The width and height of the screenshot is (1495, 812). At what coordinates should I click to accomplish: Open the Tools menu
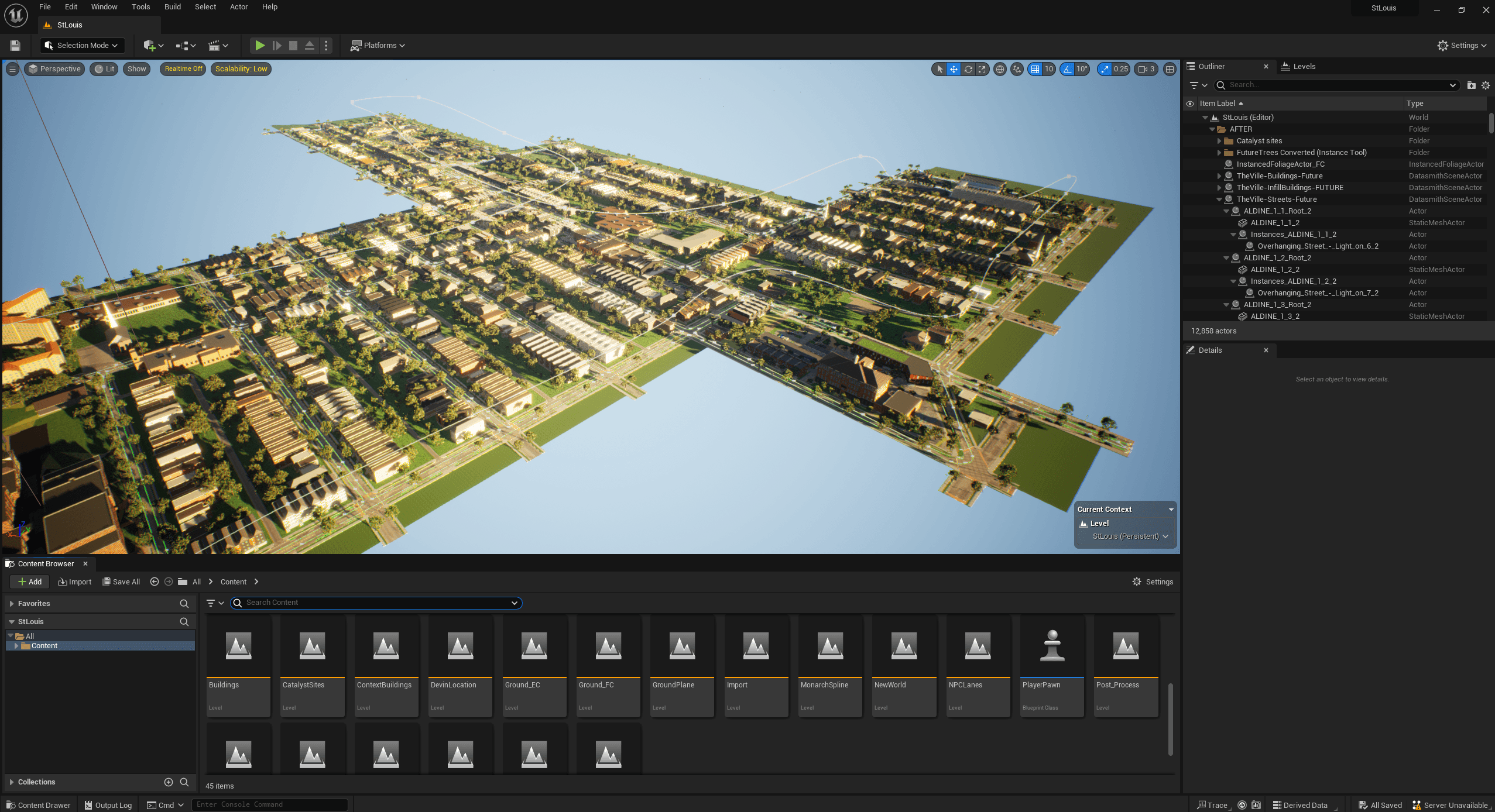point(140,7)
